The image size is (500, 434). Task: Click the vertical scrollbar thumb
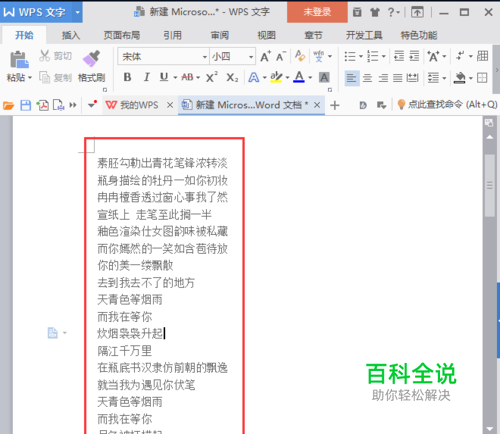tap(489, 185)
